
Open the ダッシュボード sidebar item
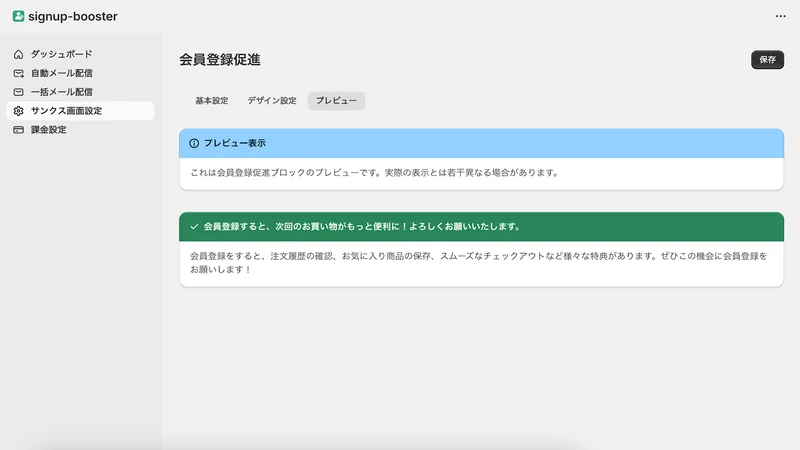pos(80,54)
